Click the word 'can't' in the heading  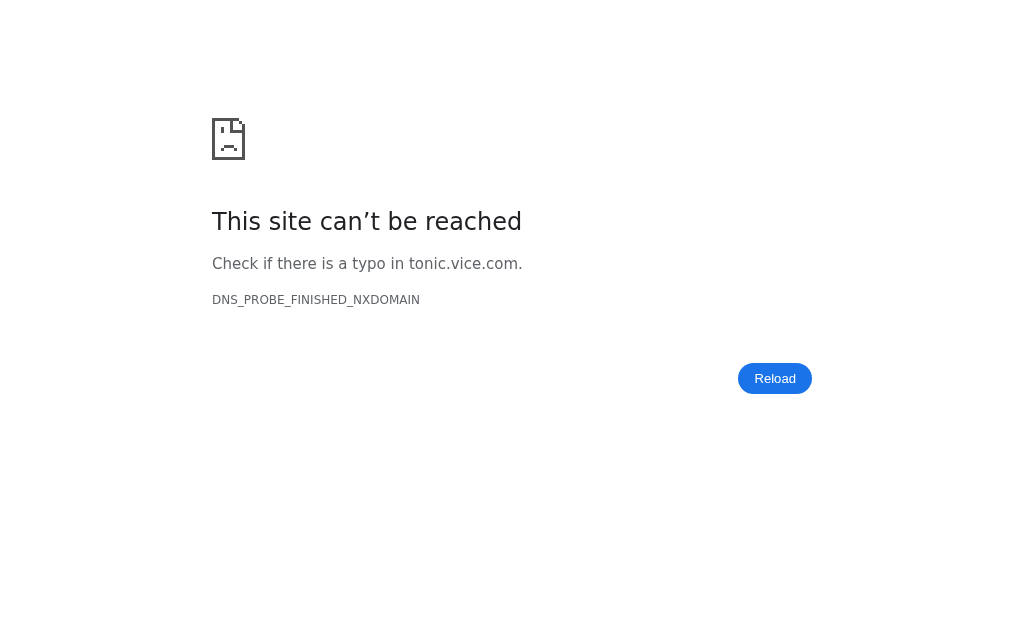coord(349,221)
